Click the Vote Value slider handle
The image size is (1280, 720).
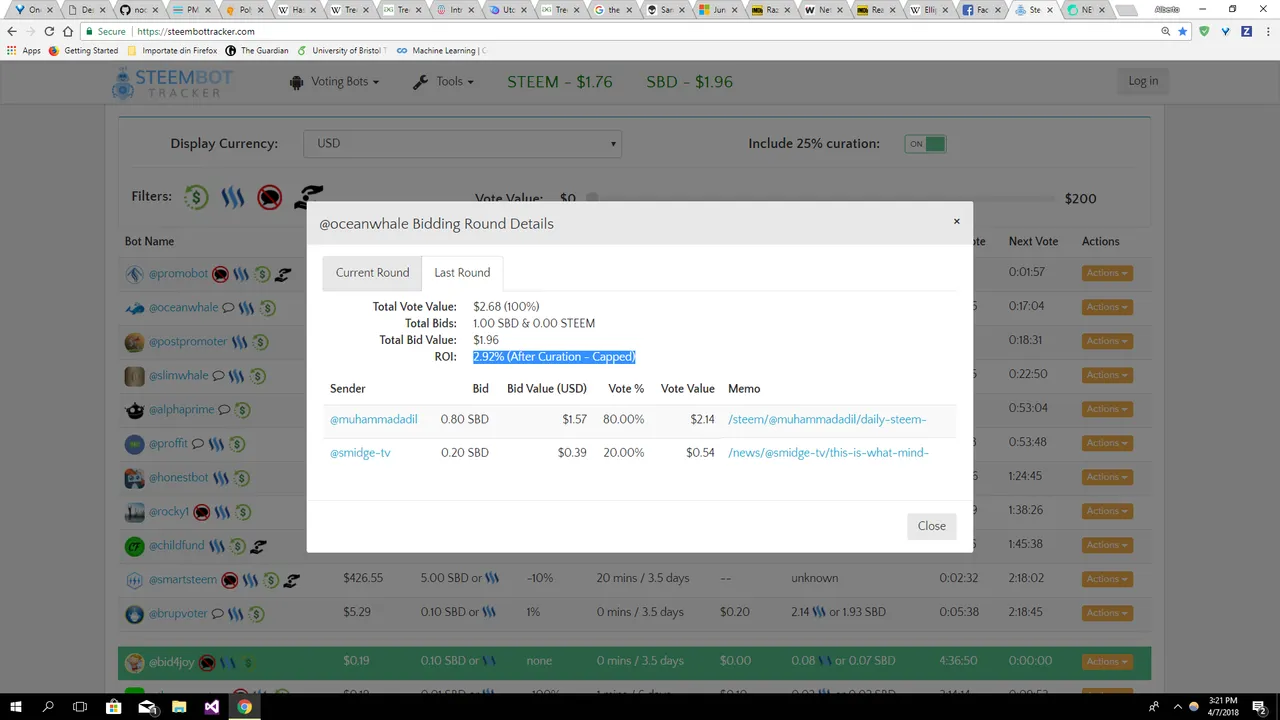coord(591,198)
